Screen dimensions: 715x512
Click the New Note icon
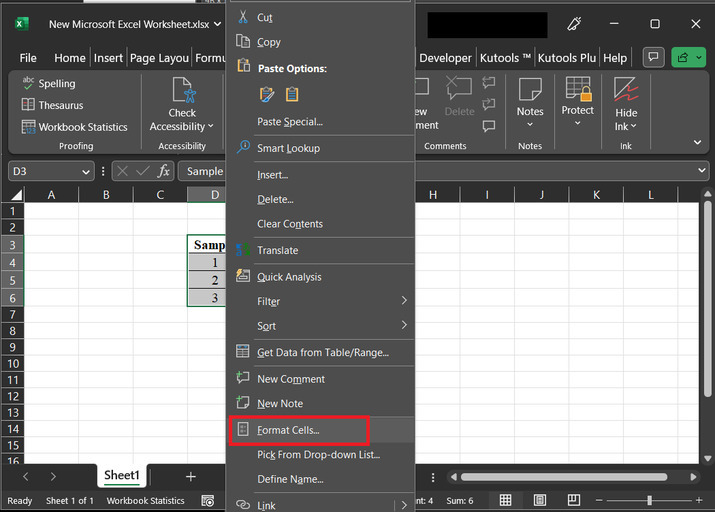pyautogui.click(x=243, y=403)
